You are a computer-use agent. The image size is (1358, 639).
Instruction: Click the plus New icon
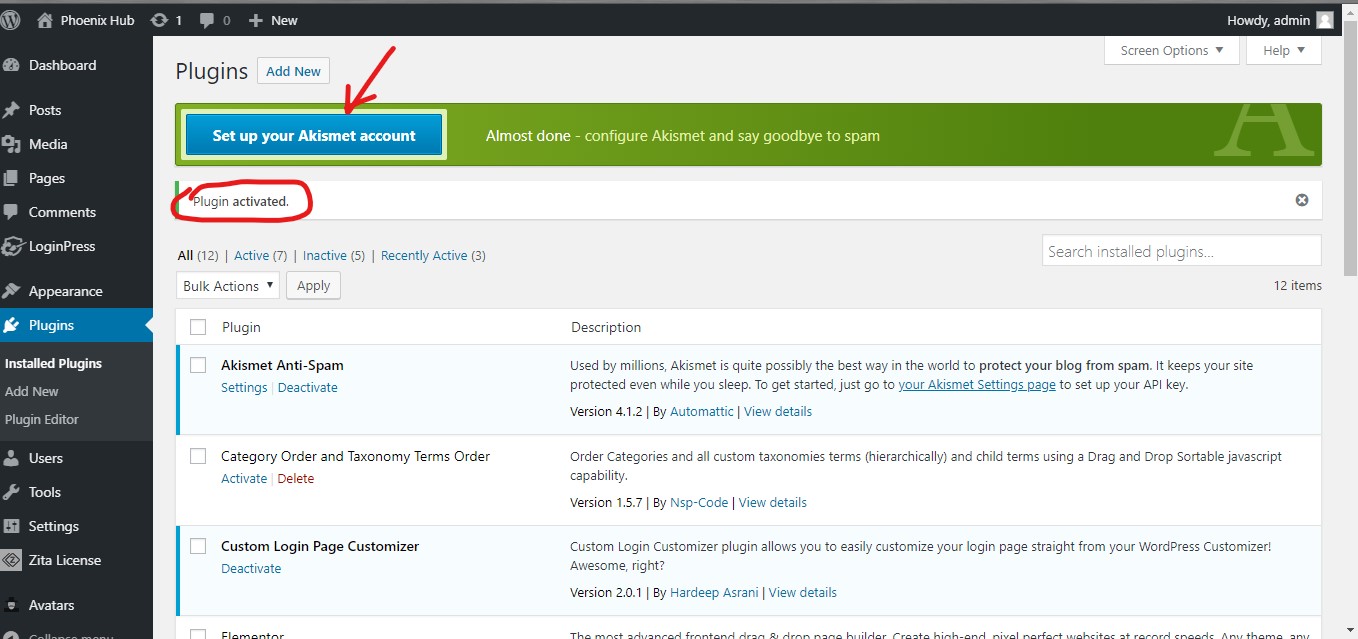[x=255, y=20]
